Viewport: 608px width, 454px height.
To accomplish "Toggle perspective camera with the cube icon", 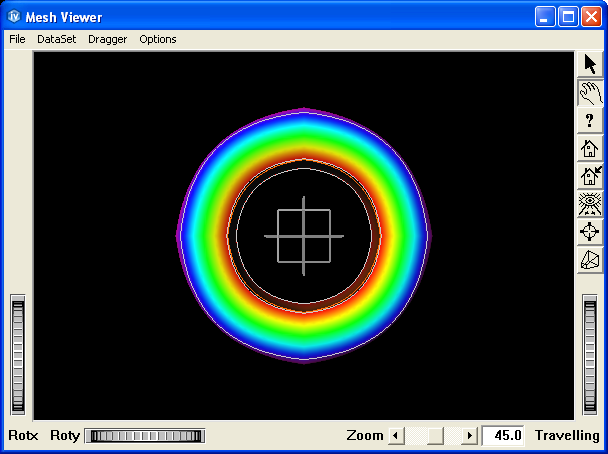I will [590, 260].
